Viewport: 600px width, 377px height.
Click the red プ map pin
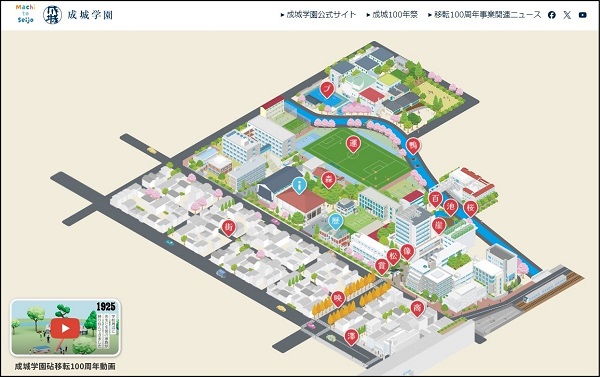327,90
